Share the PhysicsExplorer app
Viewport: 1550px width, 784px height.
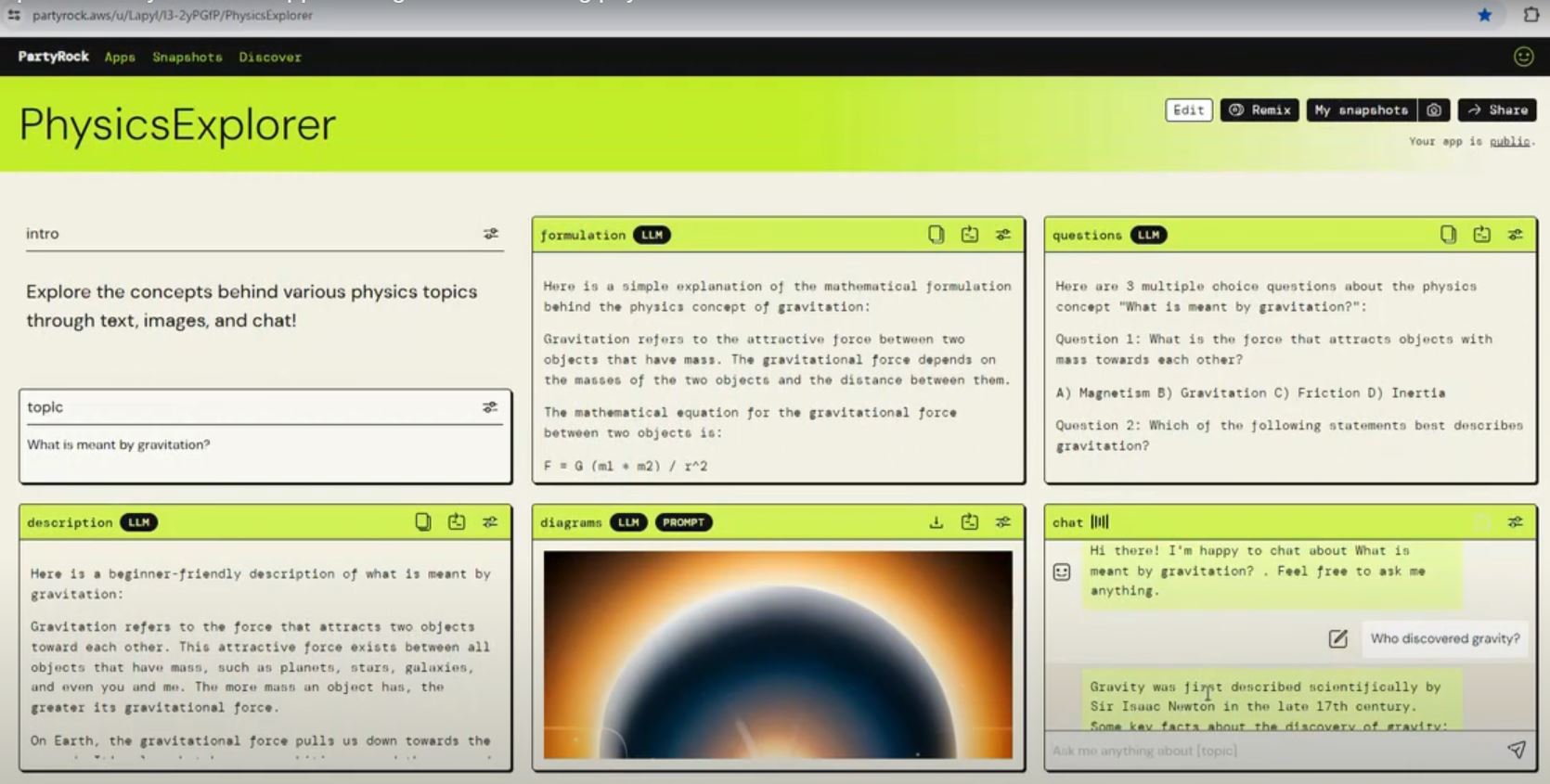coord(1497,109)
